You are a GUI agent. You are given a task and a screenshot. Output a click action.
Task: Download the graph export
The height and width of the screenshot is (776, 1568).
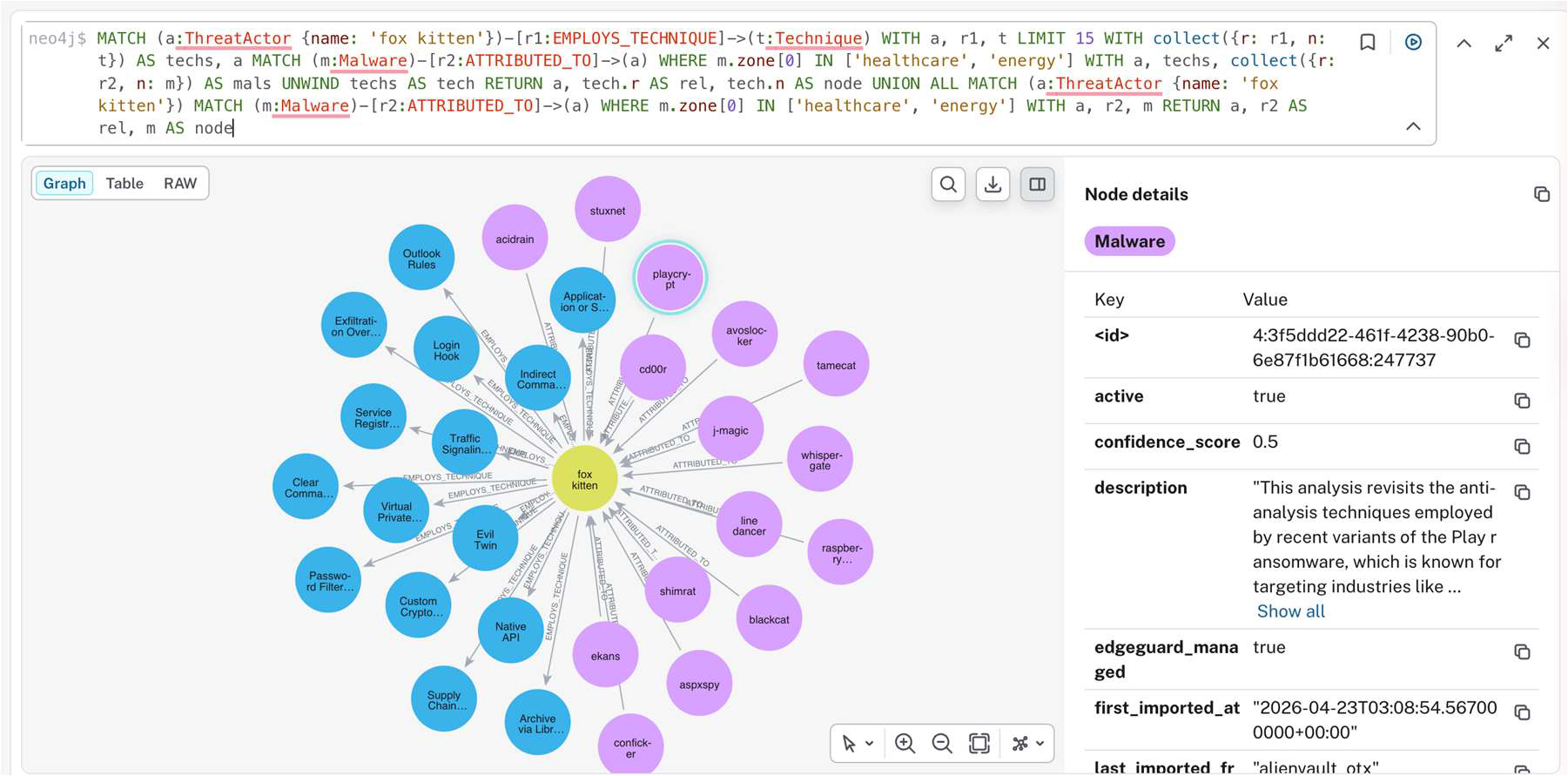click(x=993, y=184)
